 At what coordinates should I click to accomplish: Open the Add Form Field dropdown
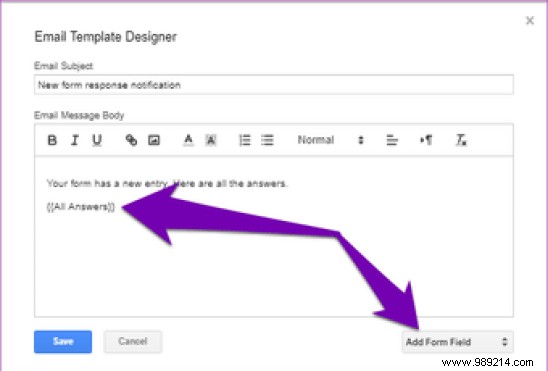click(457, 342)
